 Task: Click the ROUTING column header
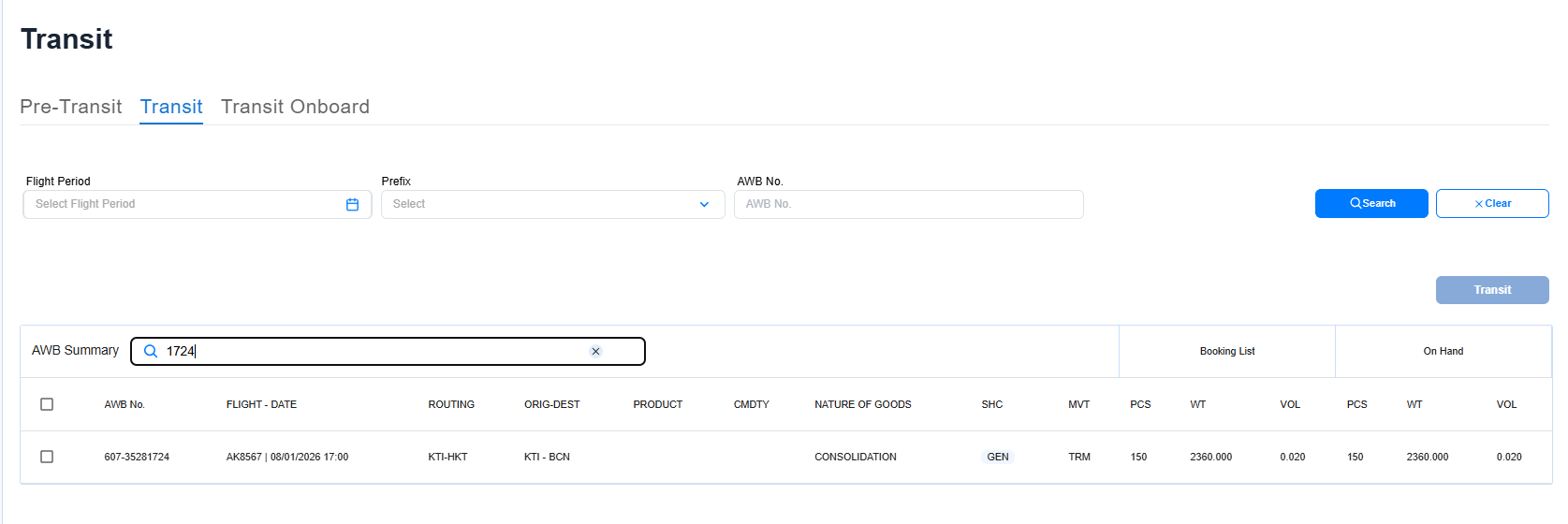pos(451,405)
